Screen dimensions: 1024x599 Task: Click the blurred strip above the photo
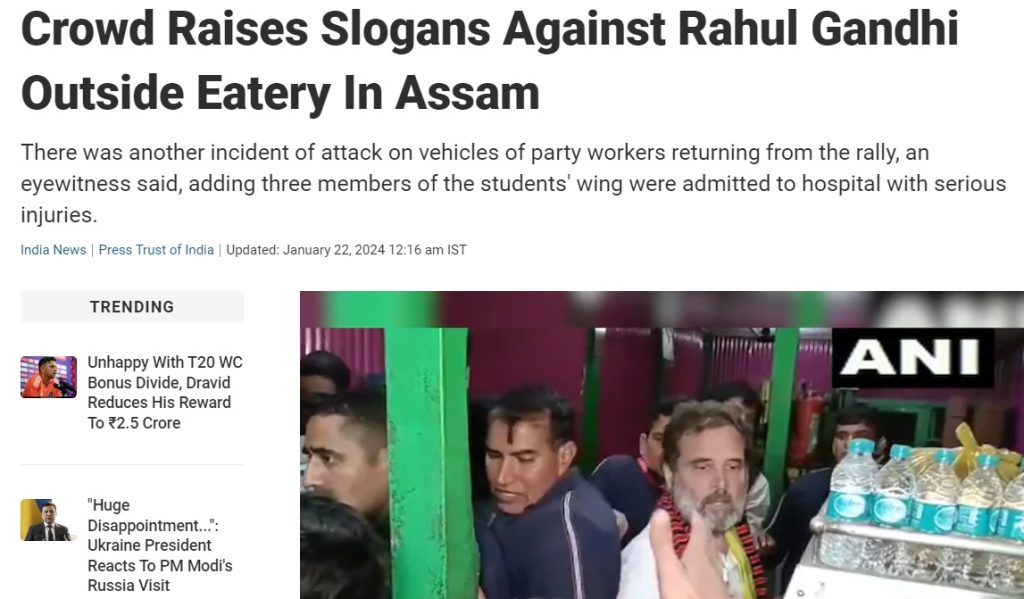click(x=662, y=309)
